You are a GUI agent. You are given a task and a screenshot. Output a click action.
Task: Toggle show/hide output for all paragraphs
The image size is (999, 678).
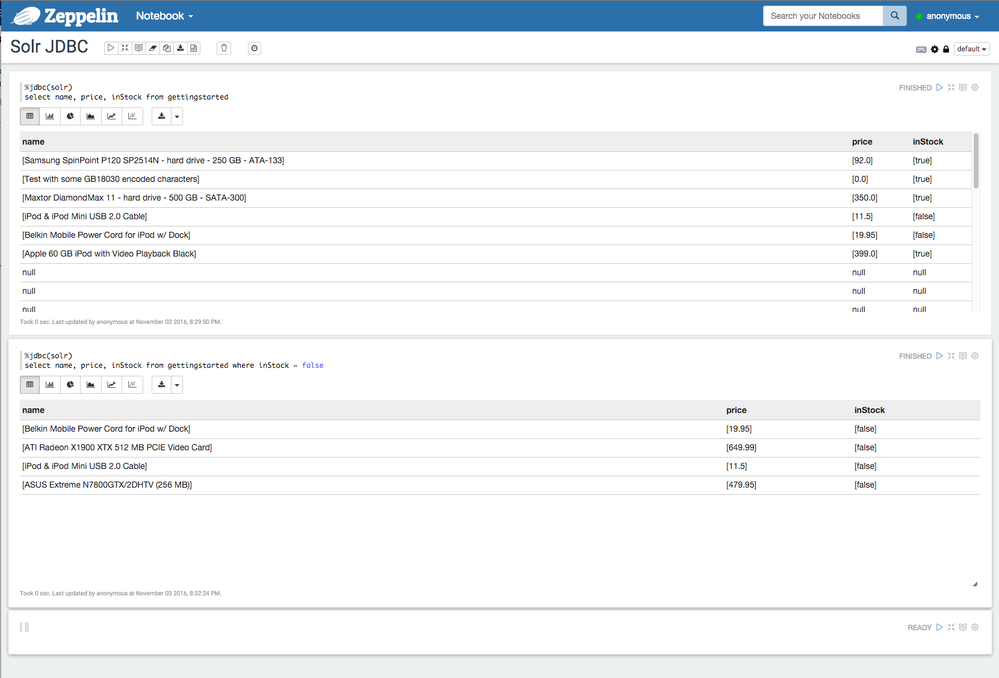[139, 48]
